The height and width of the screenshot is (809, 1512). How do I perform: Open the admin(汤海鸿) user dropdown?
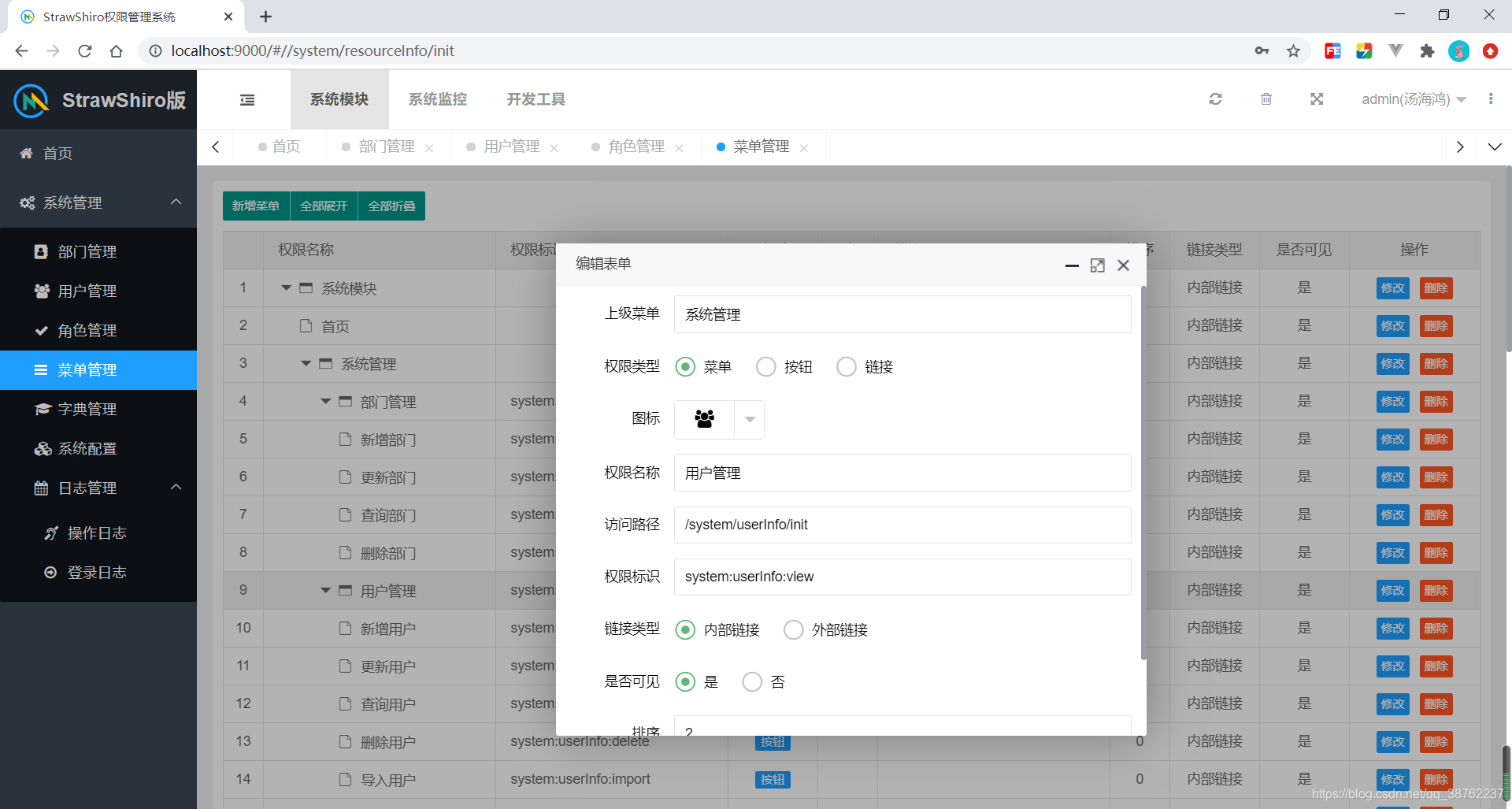coord(1414,99)
